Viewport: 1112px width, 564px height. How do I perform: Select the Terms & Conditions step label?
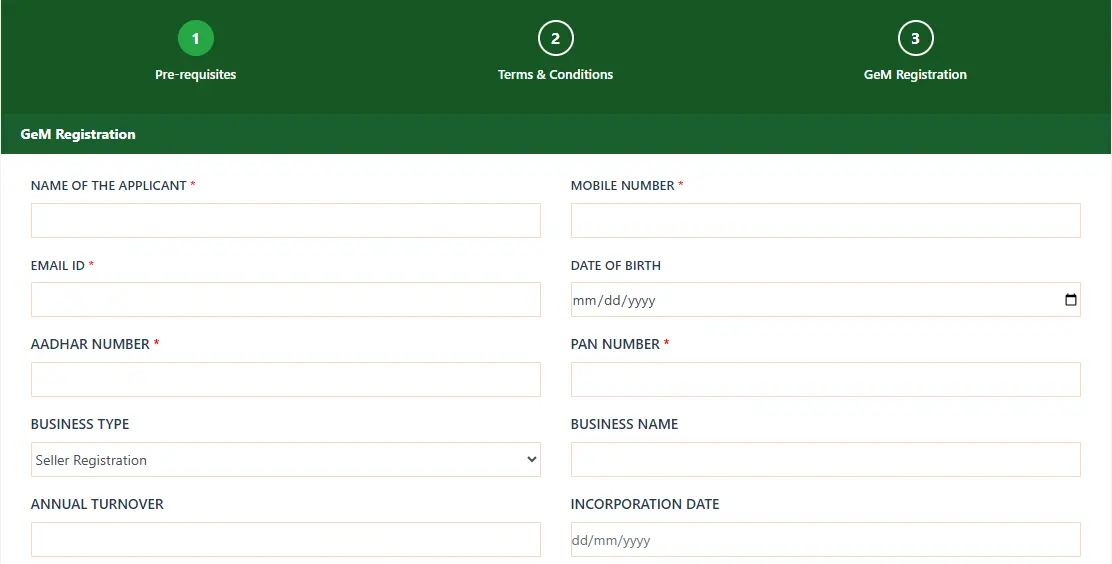555,74
